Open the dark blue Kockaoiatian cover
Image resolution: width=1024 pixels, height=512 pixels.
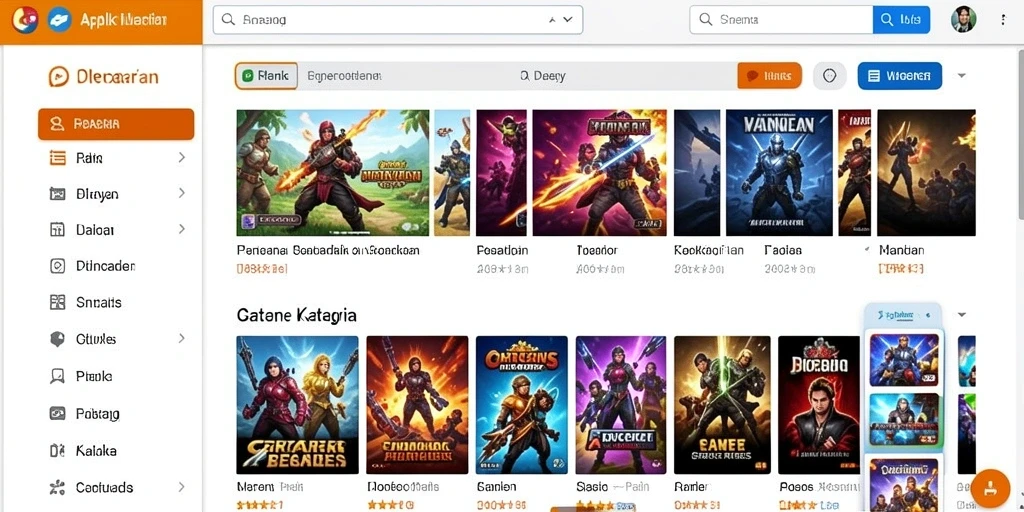click(x=697, y=172)
